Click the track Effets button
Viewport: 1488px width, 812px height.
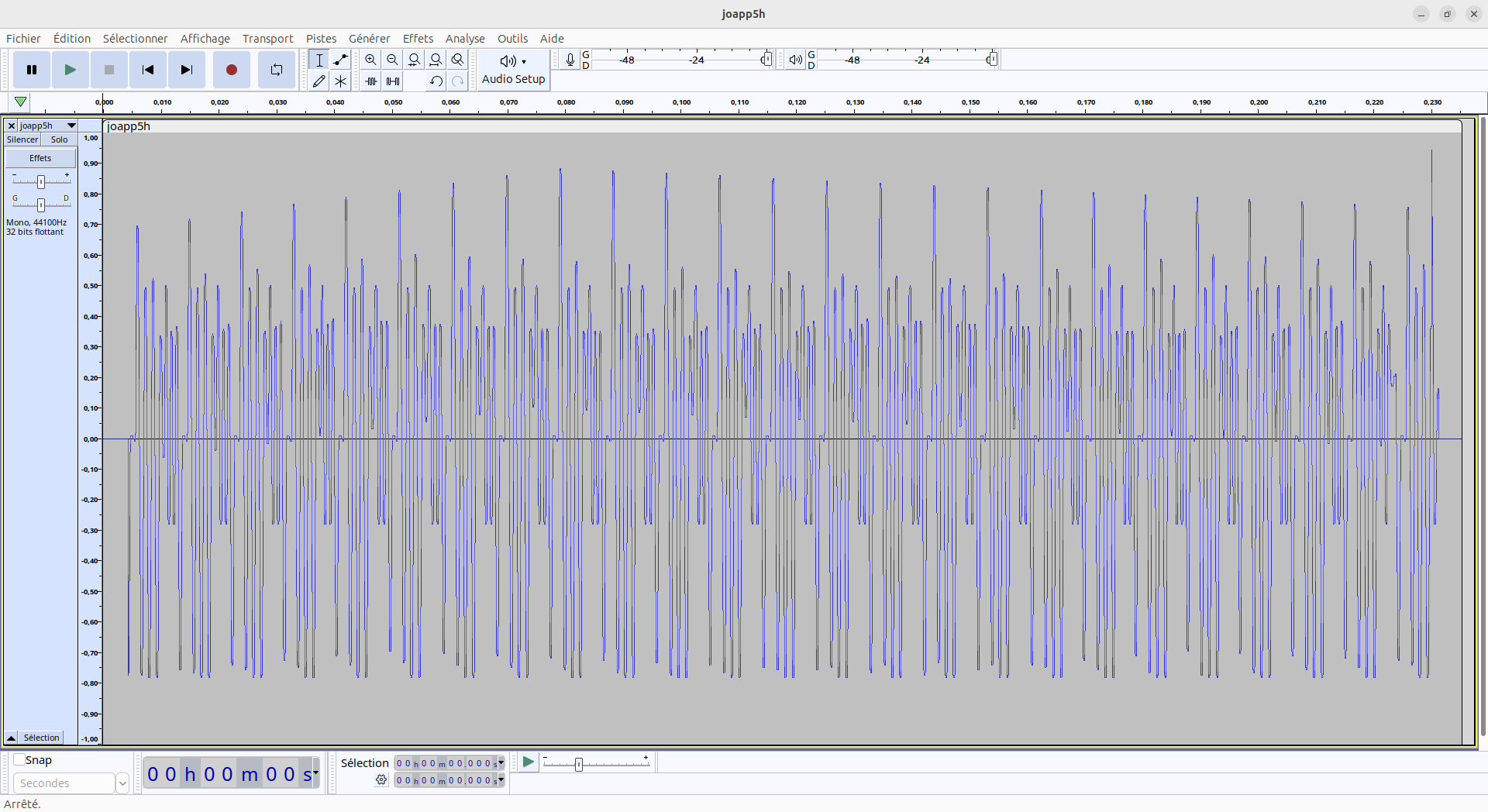tap(40, 158)
